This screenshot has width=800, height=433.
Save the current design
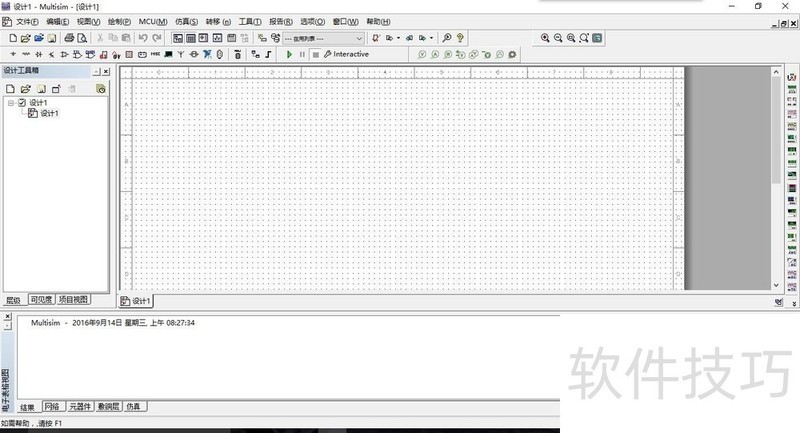52,38
